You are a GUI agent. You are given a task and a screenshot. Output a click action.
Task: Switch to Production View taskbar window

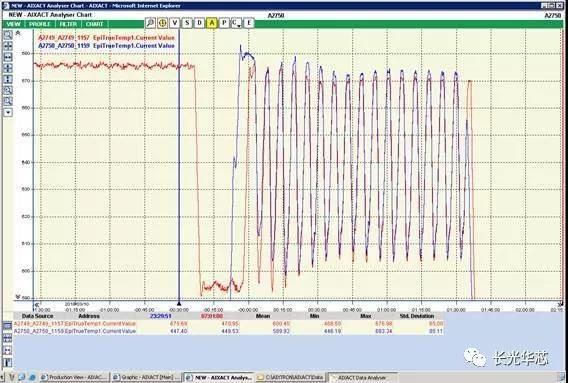click(x=74, y=378)
